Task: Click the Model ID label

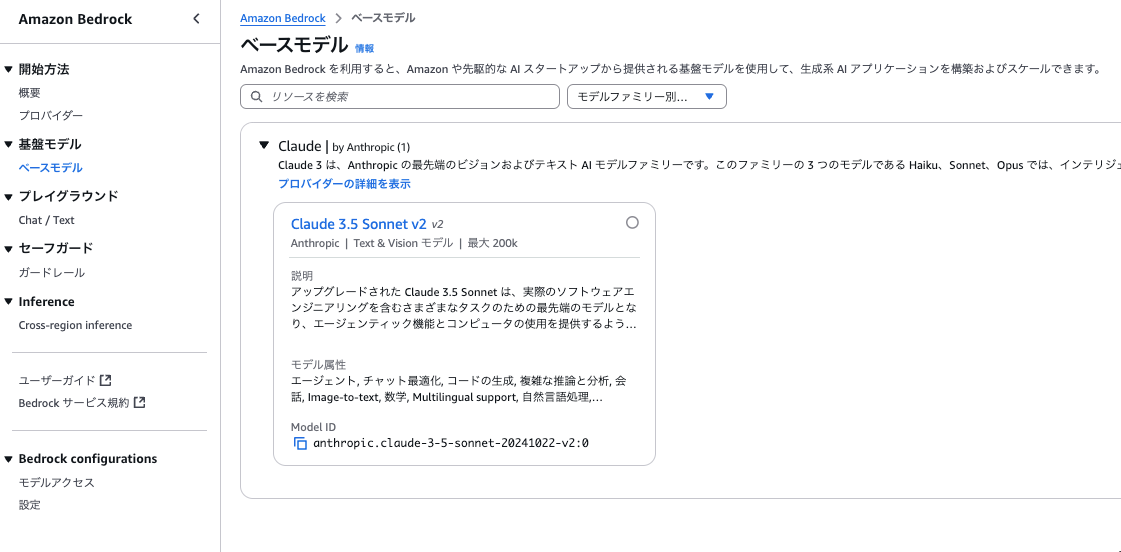Action: pyautogui.click(x=313, y=427)
